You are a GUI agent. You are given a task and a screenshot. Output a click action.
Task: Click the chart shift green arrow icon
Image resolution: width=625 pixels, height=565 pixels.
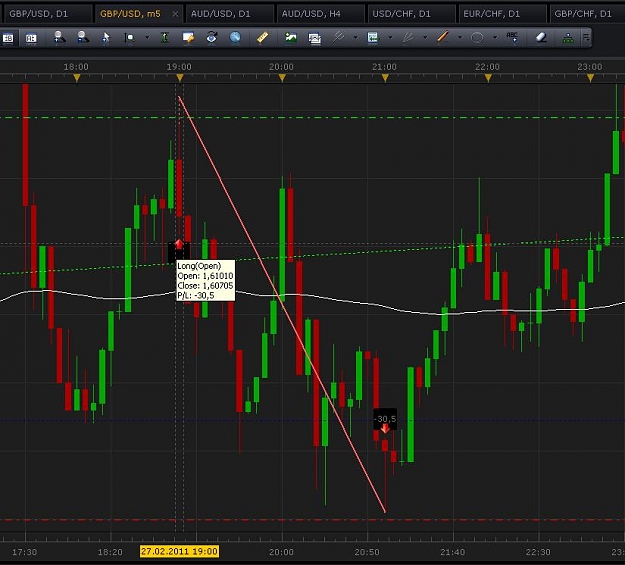373,38
